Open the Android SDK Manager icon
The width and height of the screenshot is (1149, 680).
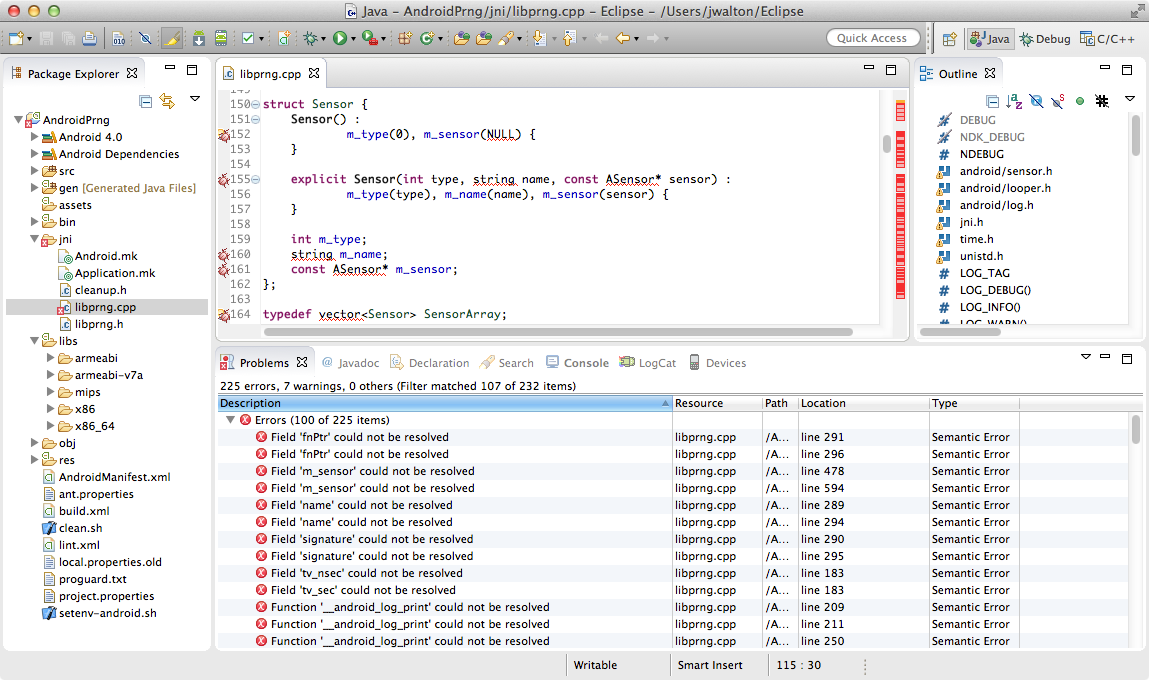click(199, 39)
